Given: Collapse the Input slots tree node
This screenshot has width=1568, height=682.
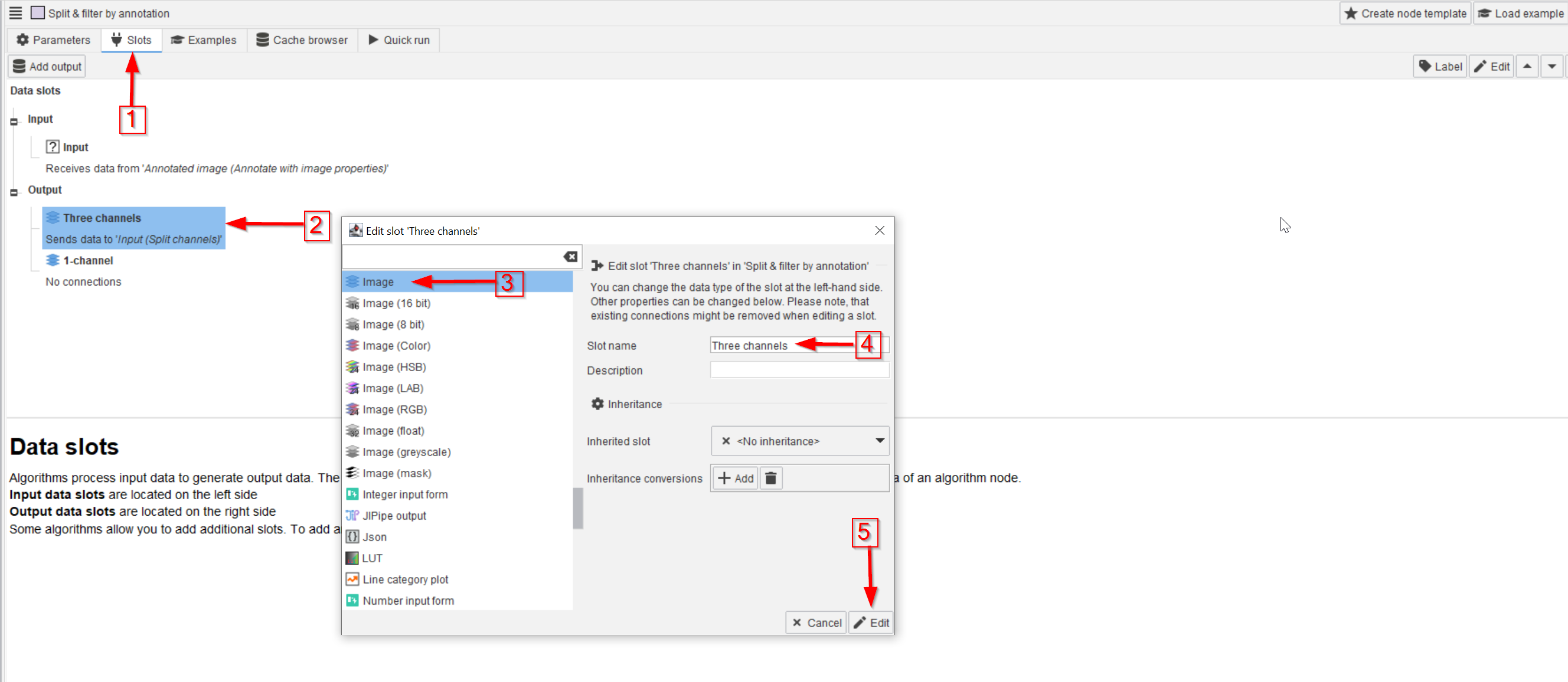Looking at the screenshot, I should tap(14, 121).
